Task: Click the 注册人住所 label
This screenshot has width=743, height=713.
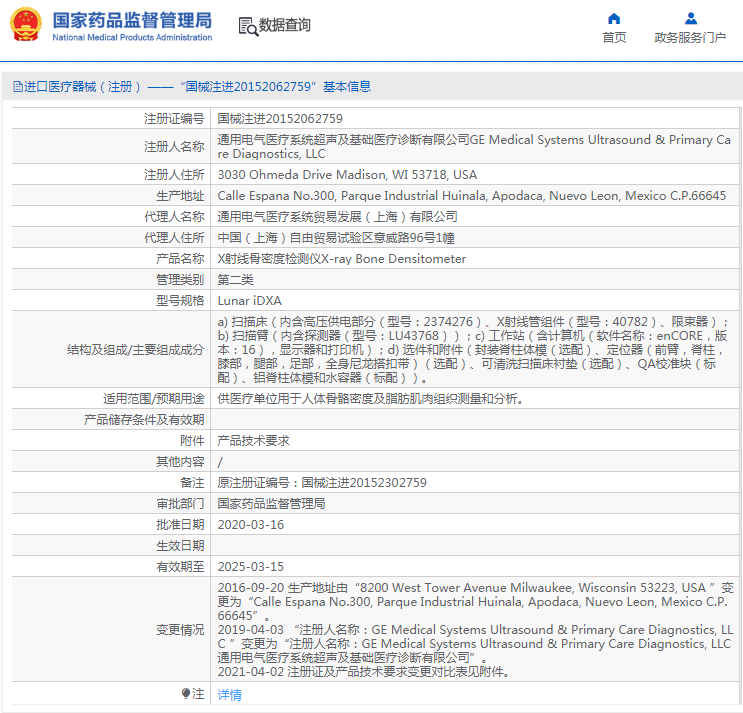Action: coord(174,175)
